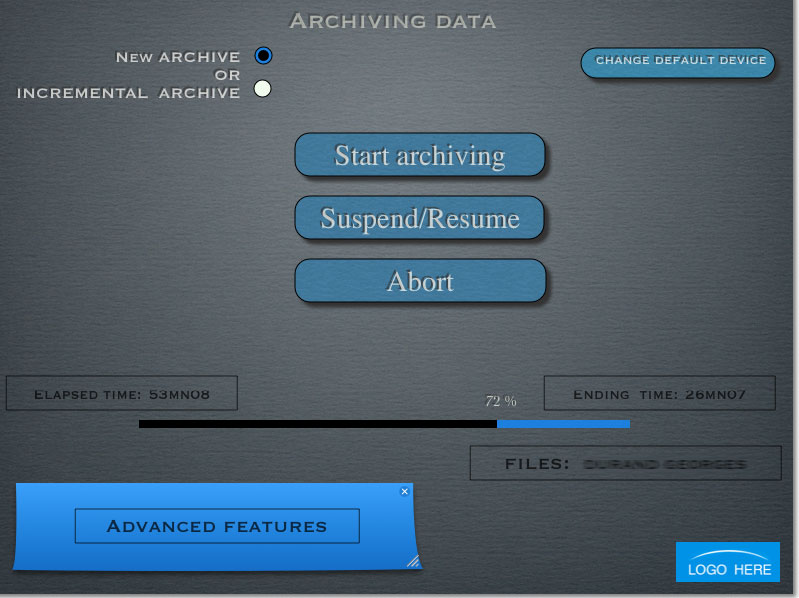
Task: Close the blue Advanced Features panel
Action: pos(405,492)
